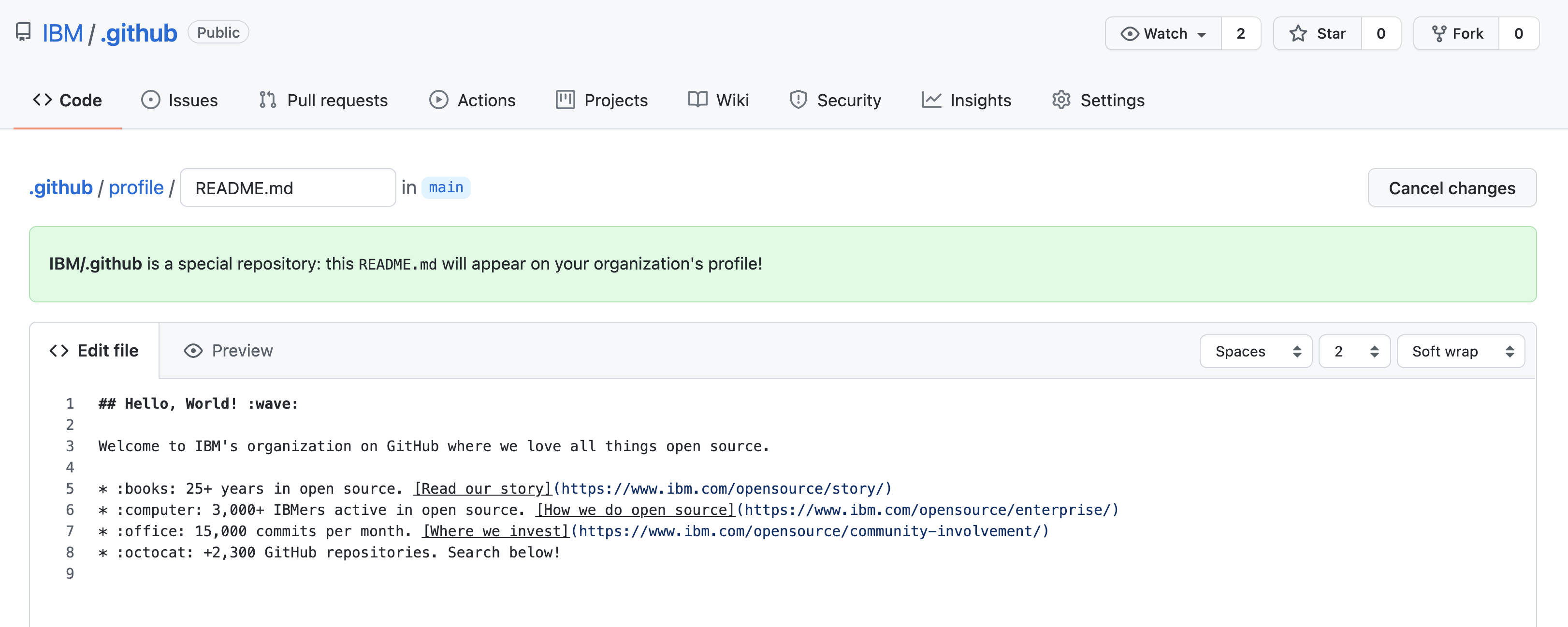Click the shield icon of the Security tab

(798, 100)
